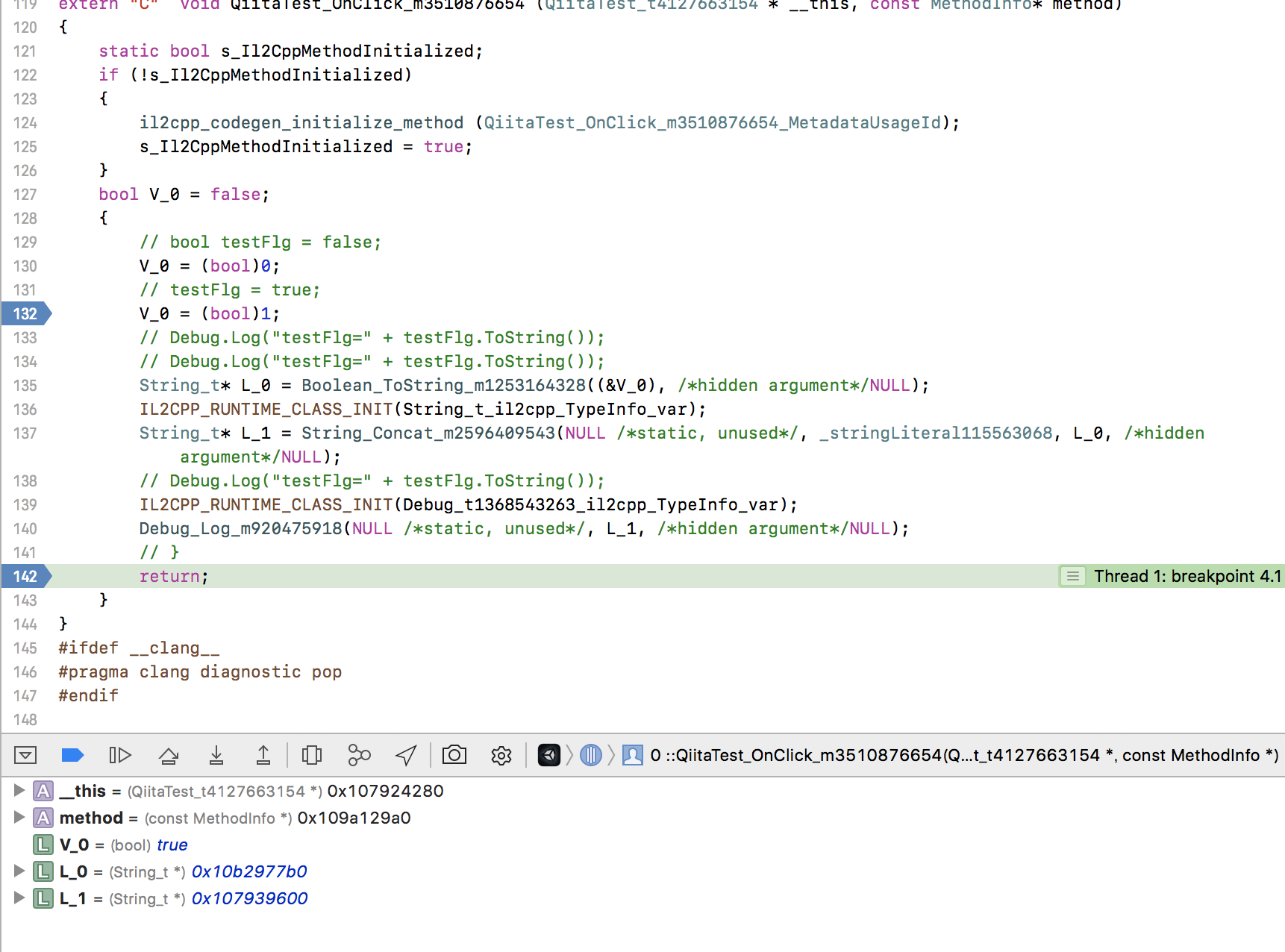Viewport: 1285px width, 952px height.
Task: Select the Unity process icon in jump bar
Action: (x=549, y=755)
